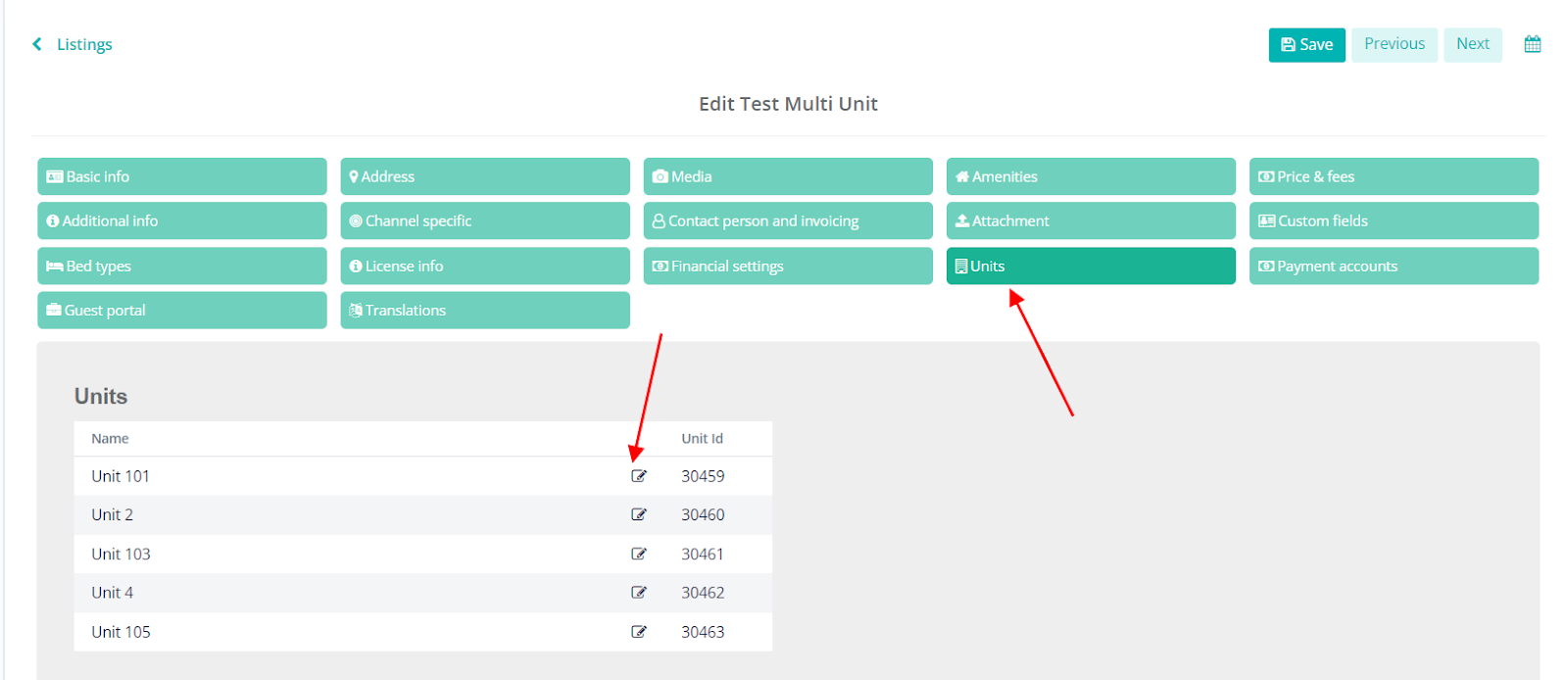The height and width of the screenshot is (680, 1568).
Task: Click the Unit 101 name
Action: [x=121, y=476]
